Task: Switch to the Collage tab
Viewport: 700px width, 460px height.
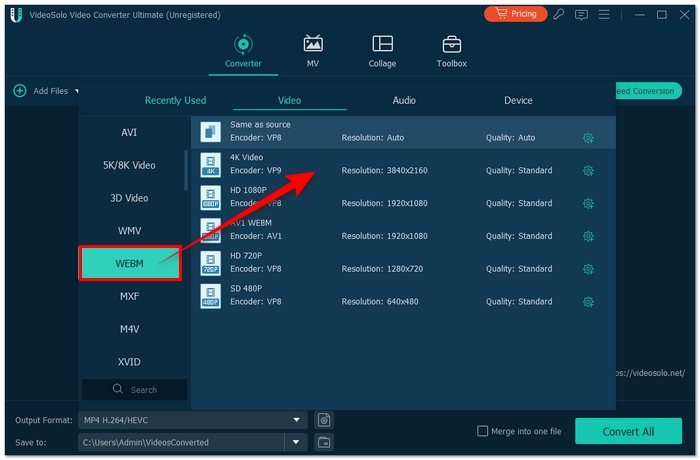Action: pos(382,52)
